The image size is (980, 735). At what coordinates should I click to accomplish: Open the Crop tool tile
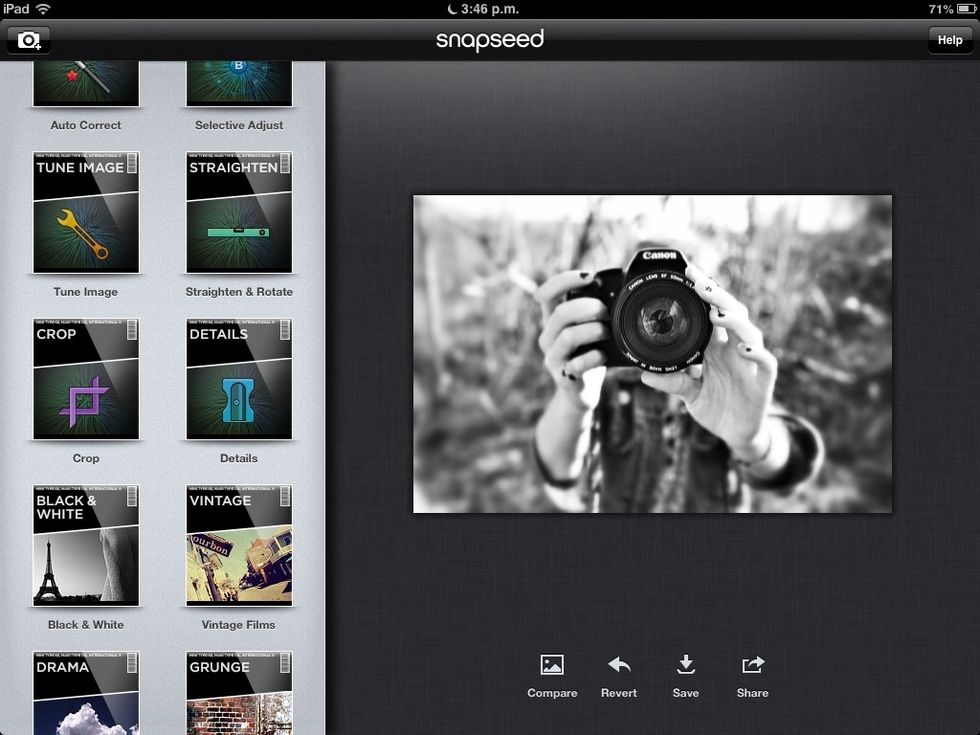(x=86, y=379)
